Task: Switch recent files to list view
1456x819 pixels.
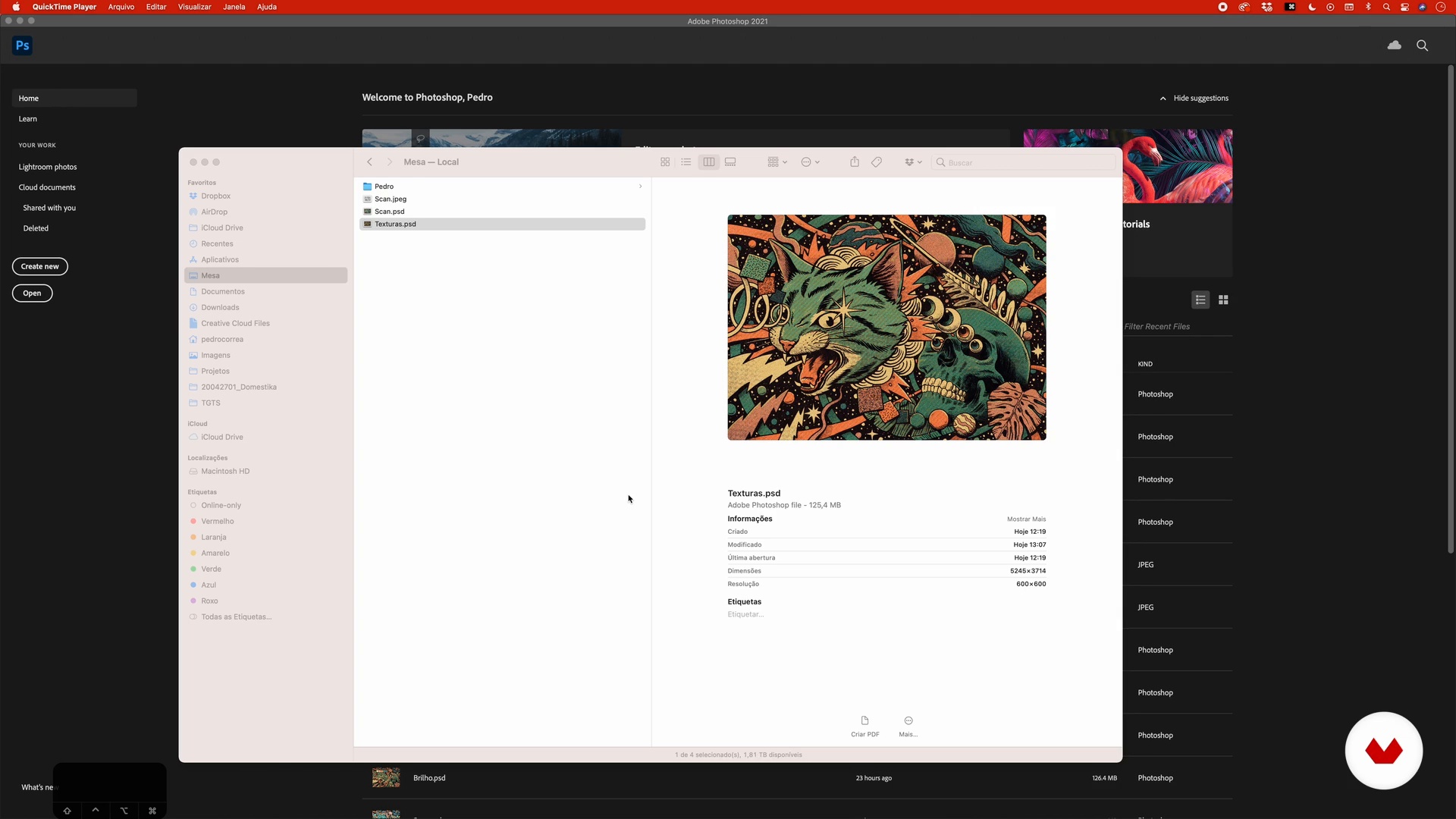Action: click(x=1200, y=300)
